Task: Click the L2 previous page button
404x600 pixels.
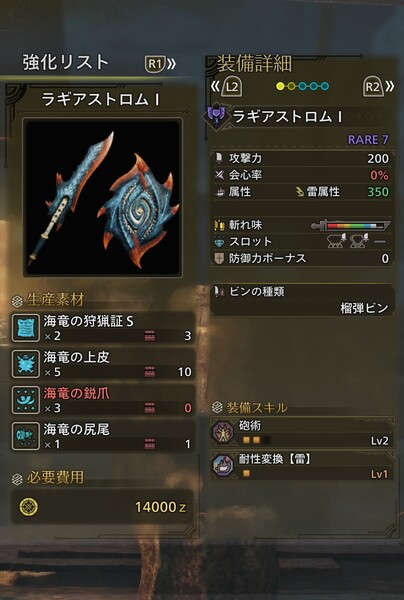Action: tap(226, 86)
